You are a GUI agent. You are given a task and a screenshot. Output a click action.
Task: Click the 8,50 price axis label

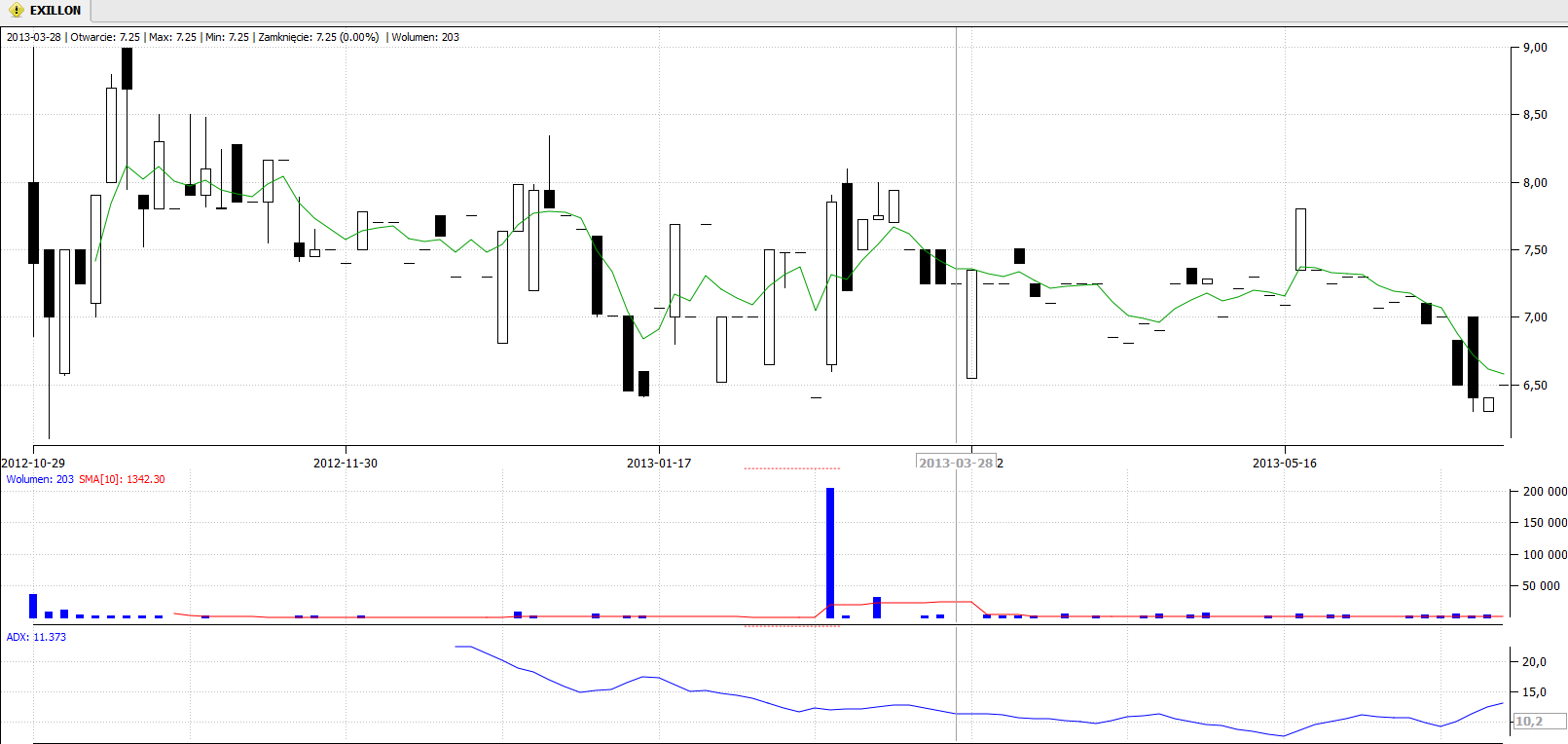[1535, 115]
